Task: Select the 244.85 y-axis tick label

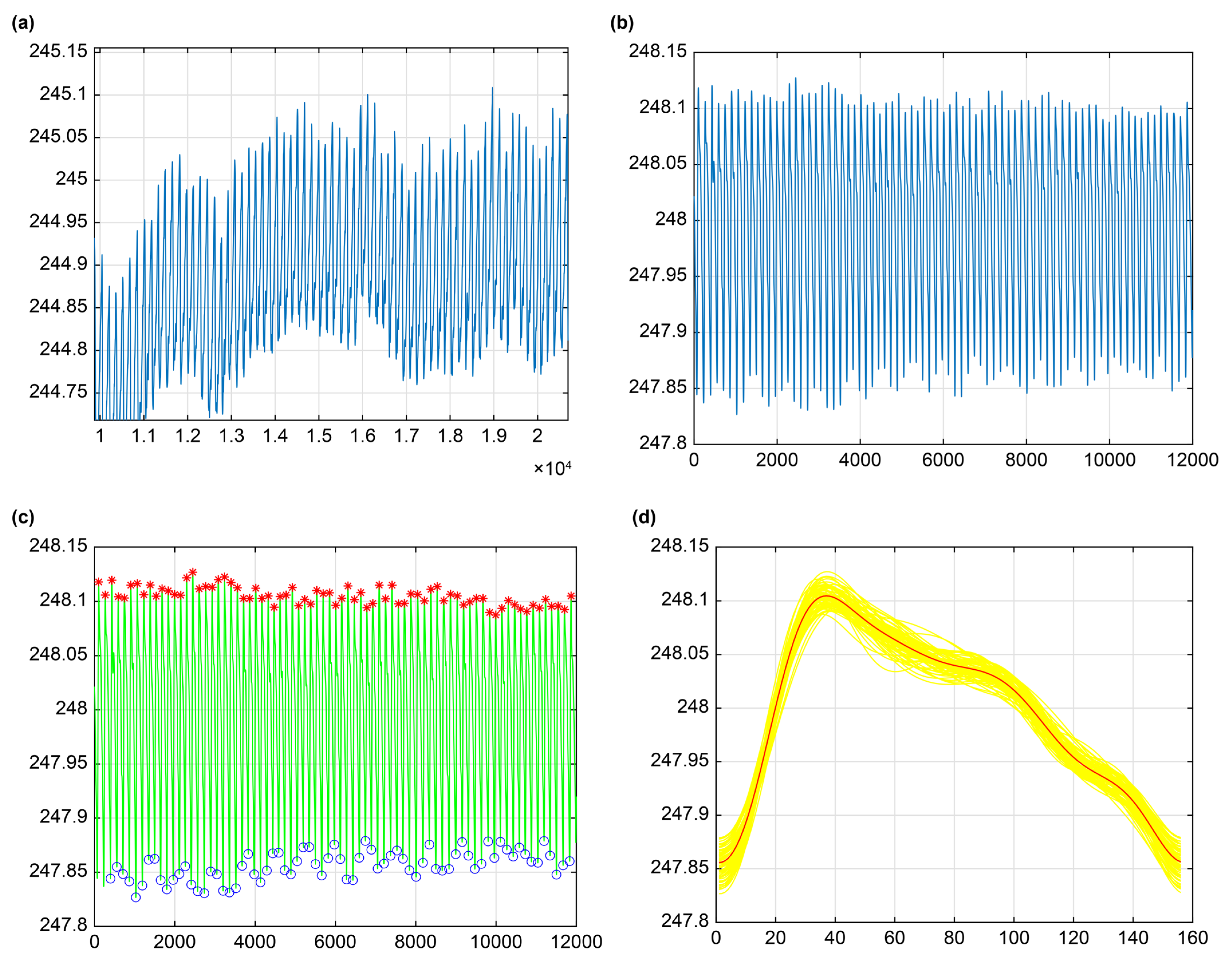Action: [x=59, y=307]
